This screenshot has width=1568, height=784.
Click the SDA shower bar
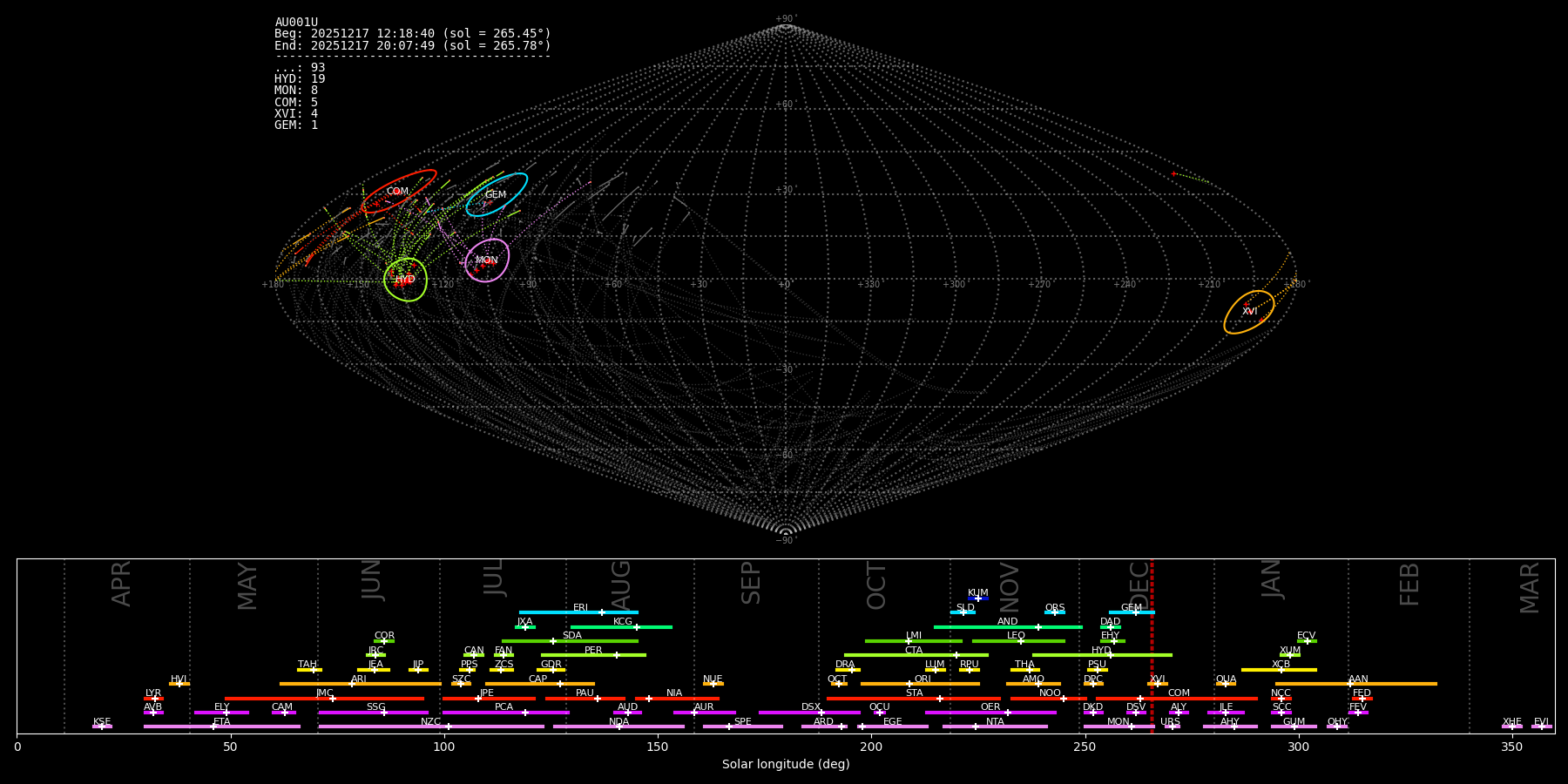pos(570,641)
